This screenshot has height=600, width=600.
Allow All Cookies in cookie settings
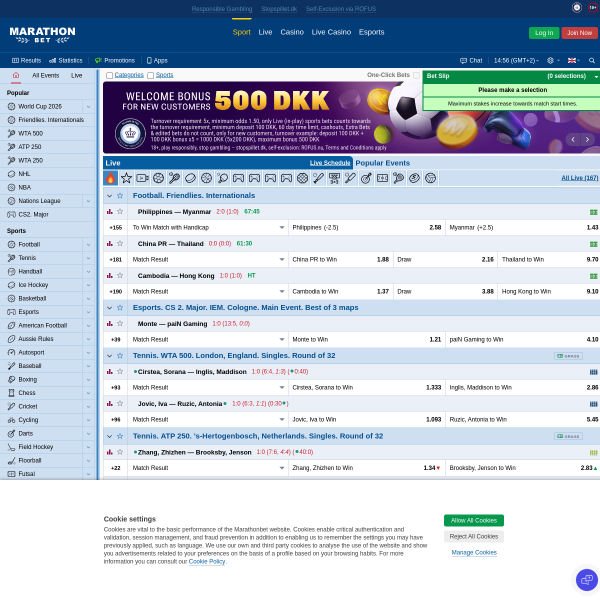click(x=474, y=520)
